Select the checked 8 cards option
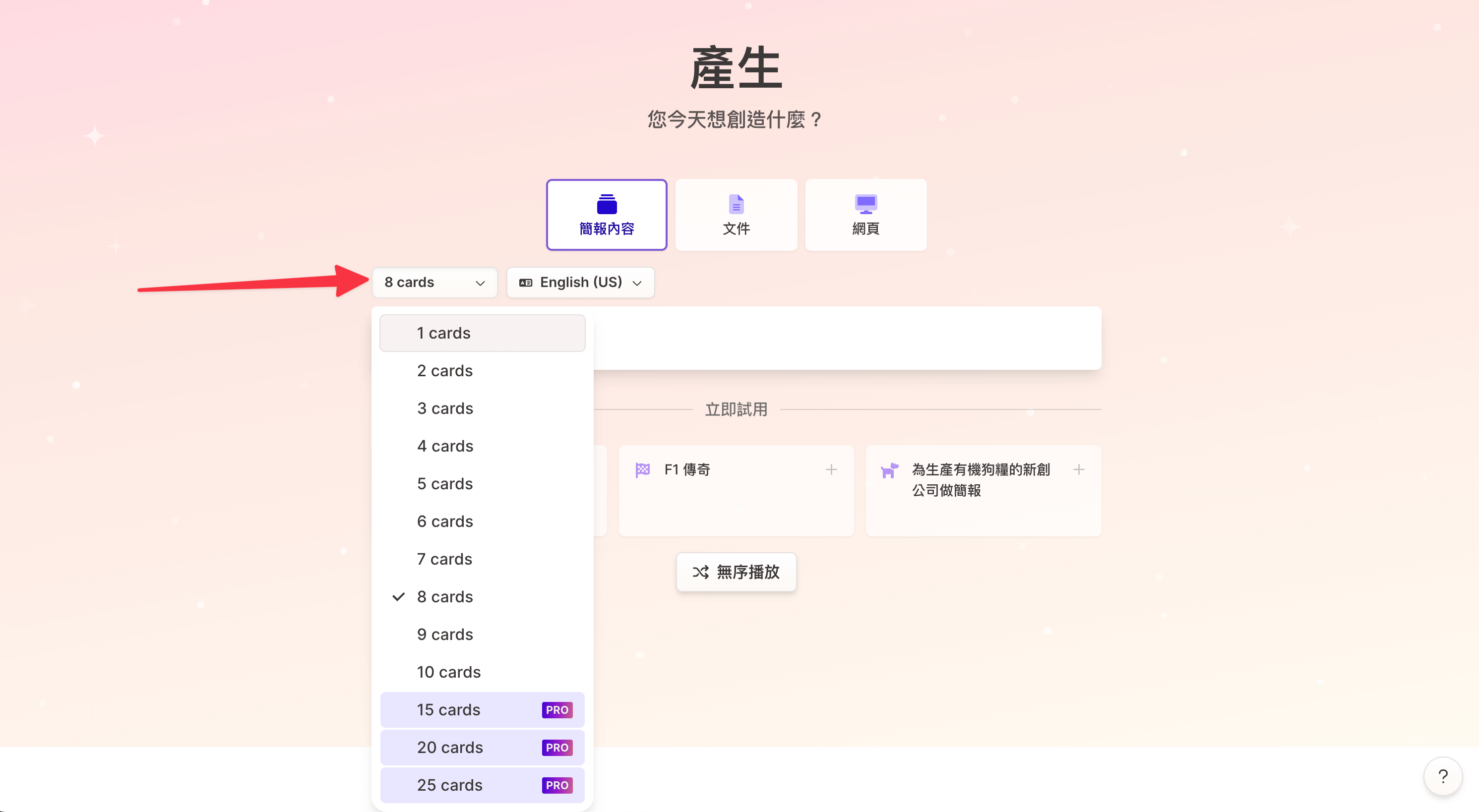Image resolution: width=1479 pixels, height=812 pixels. (x=445, y=597)
